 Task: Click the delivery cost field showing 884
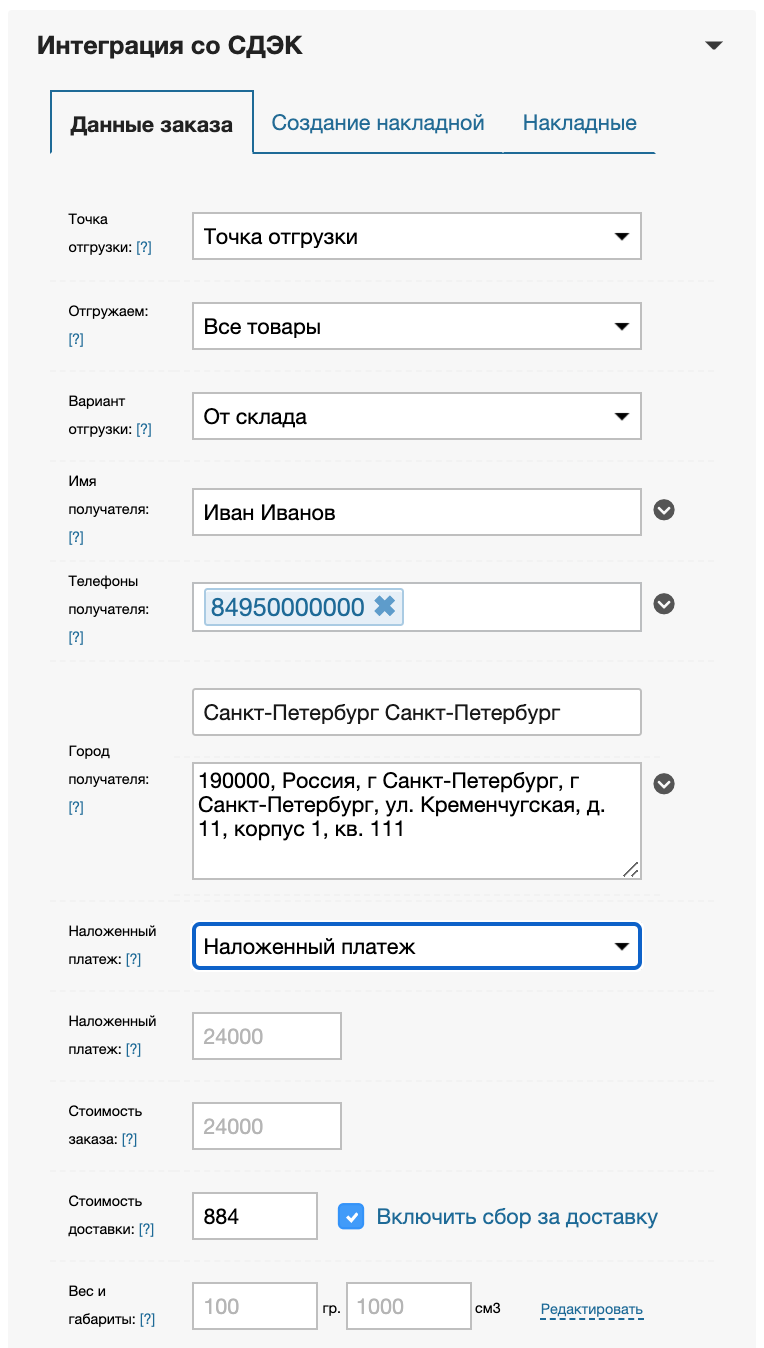tap(254, 1217)
